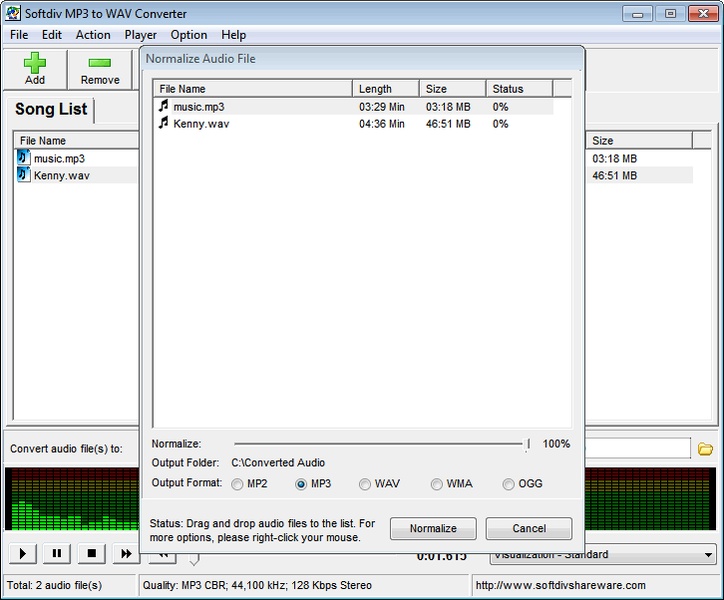Sort the dialog list by Length column
Screen dimensions: 724x600
[x=385, y=89]
